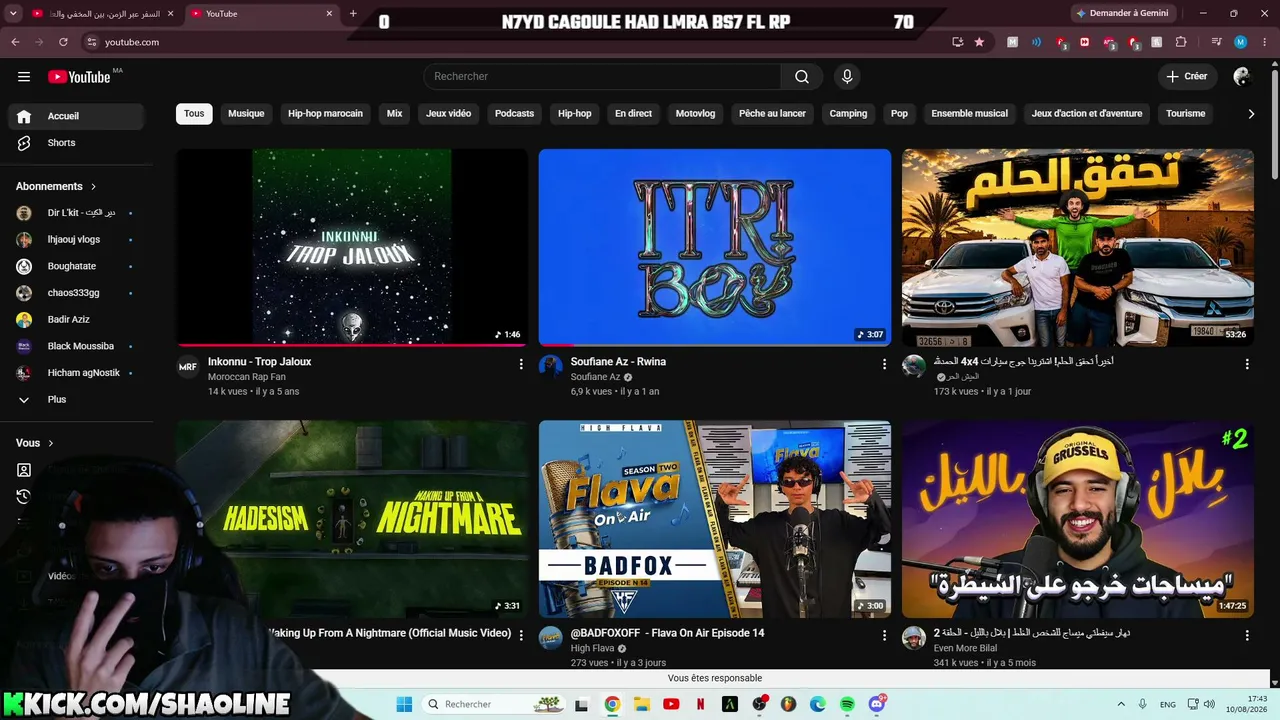Select the Tous filter chip
Screen dimensions: 1280x720
[194, 114]
